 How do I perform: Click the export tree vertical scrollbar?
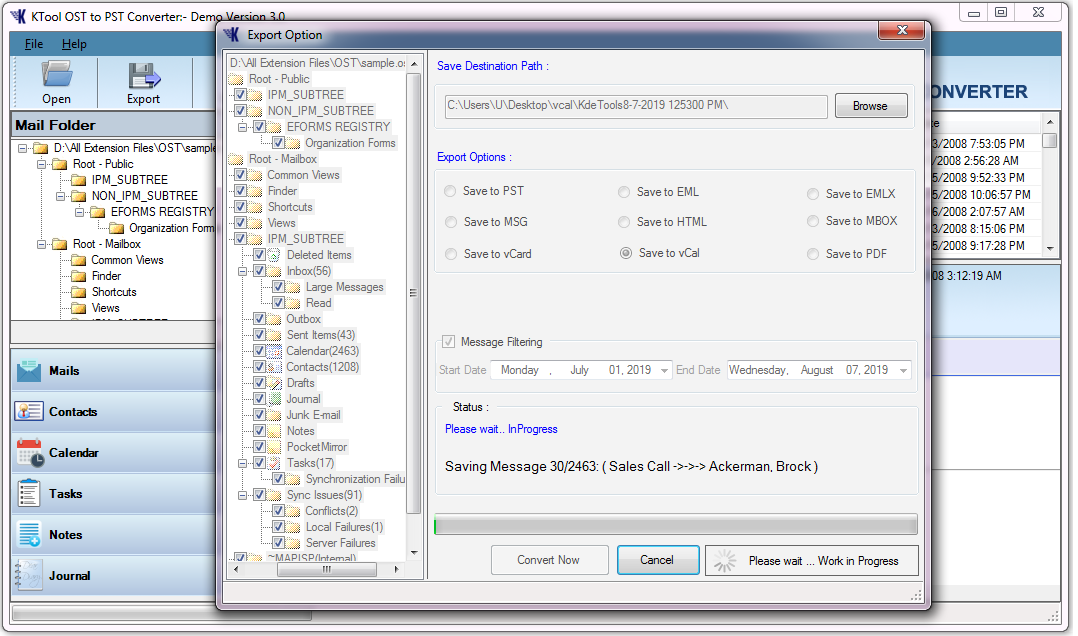[x=414, y=294]
